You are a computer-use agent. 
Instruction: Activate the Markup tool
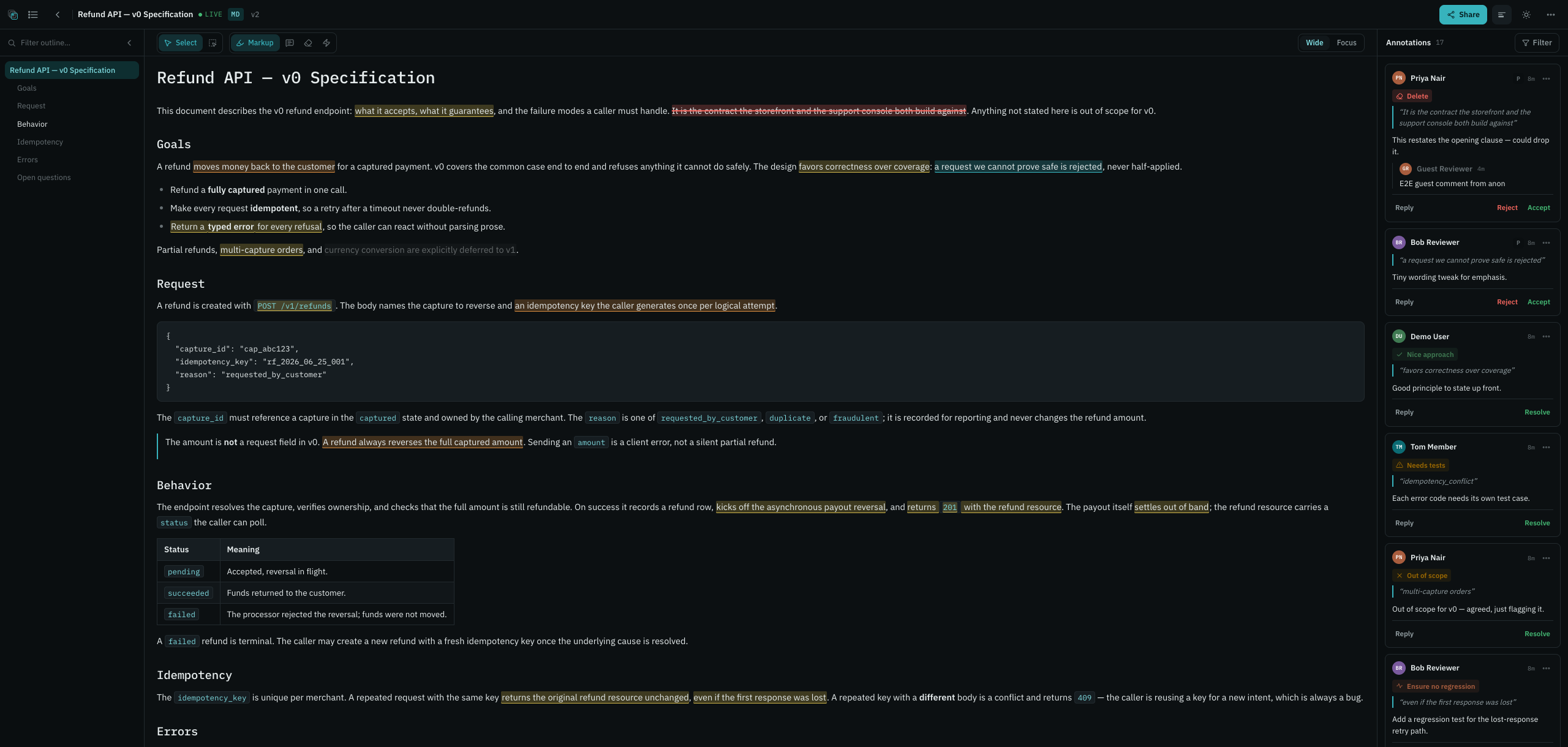coord(255,43)
